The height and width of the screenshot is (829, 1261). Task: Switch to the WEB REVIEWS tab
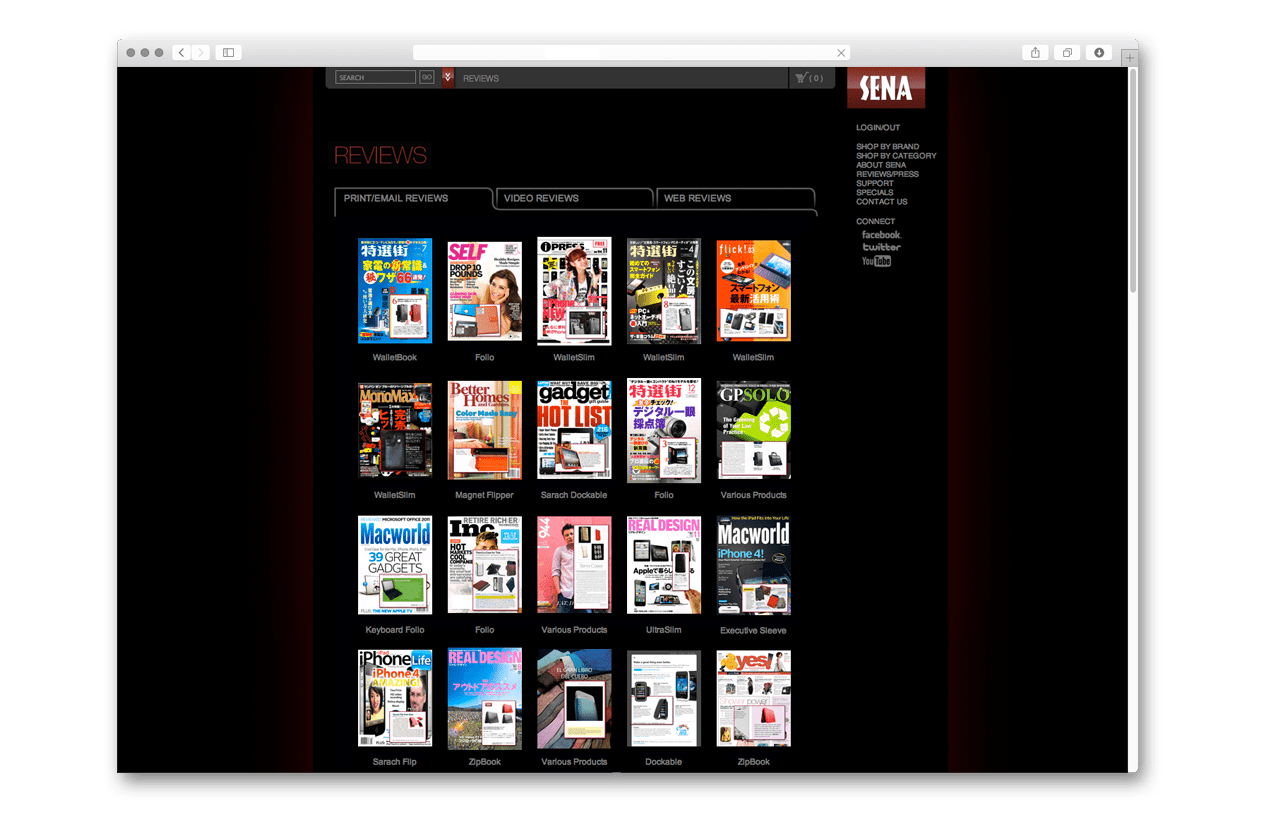(735, 199)
